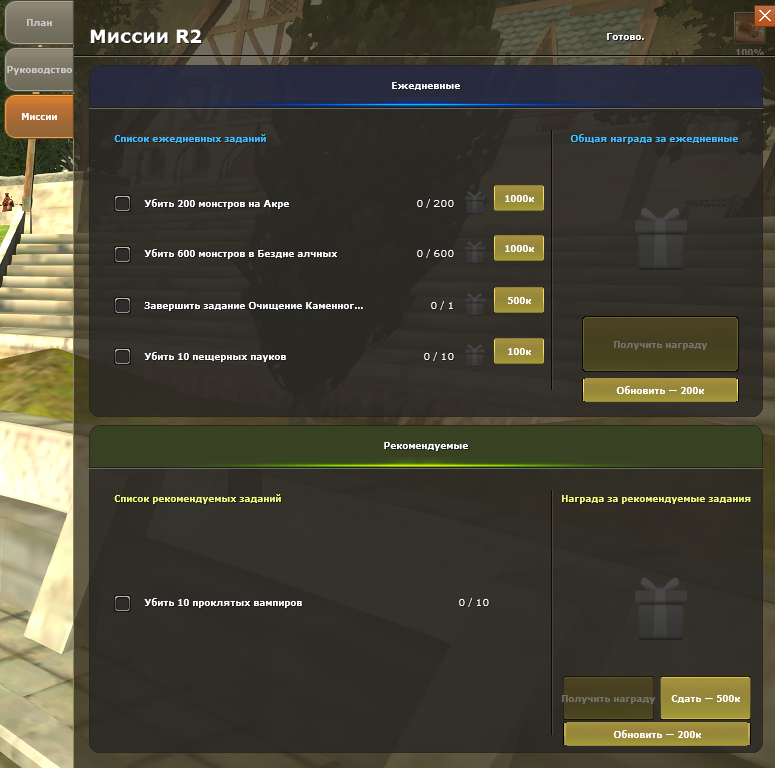Click large gift under Общая награда за ежедневные
775x768 pixels.
click(660, 238)
